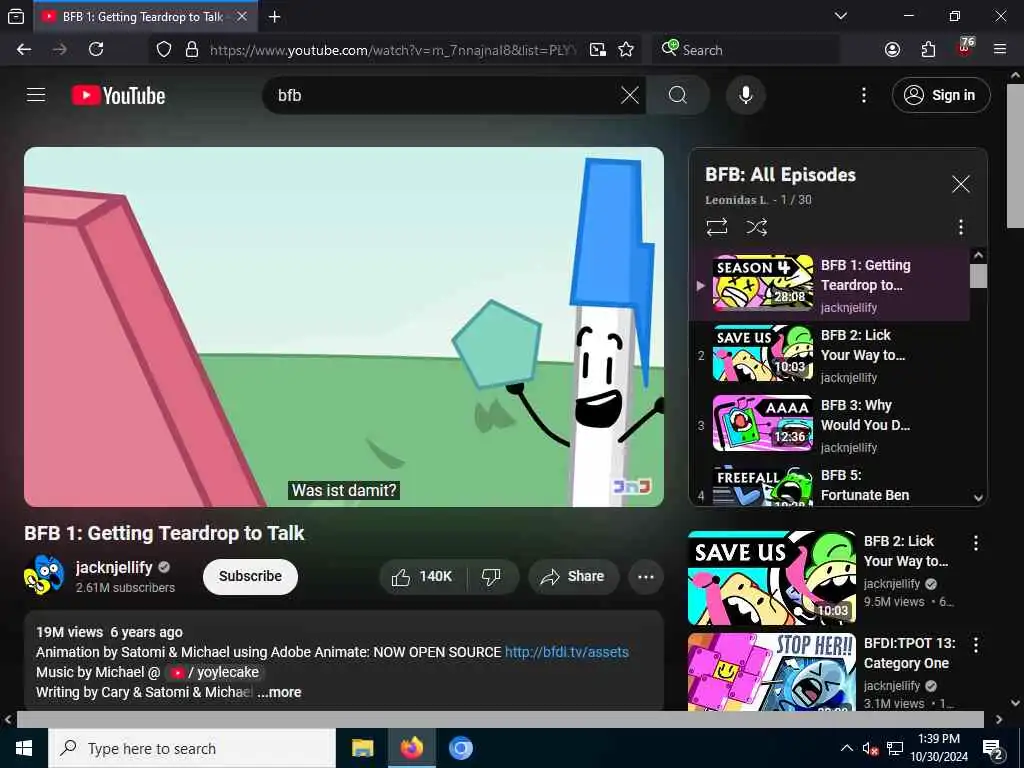
Task: Click inside the video player
Action: (344, 327)
